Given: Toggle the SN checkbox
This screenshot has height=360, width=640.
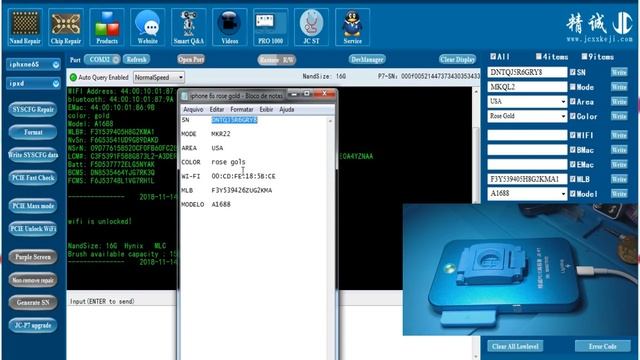Looking at the screenshot, I should [573, 72].
